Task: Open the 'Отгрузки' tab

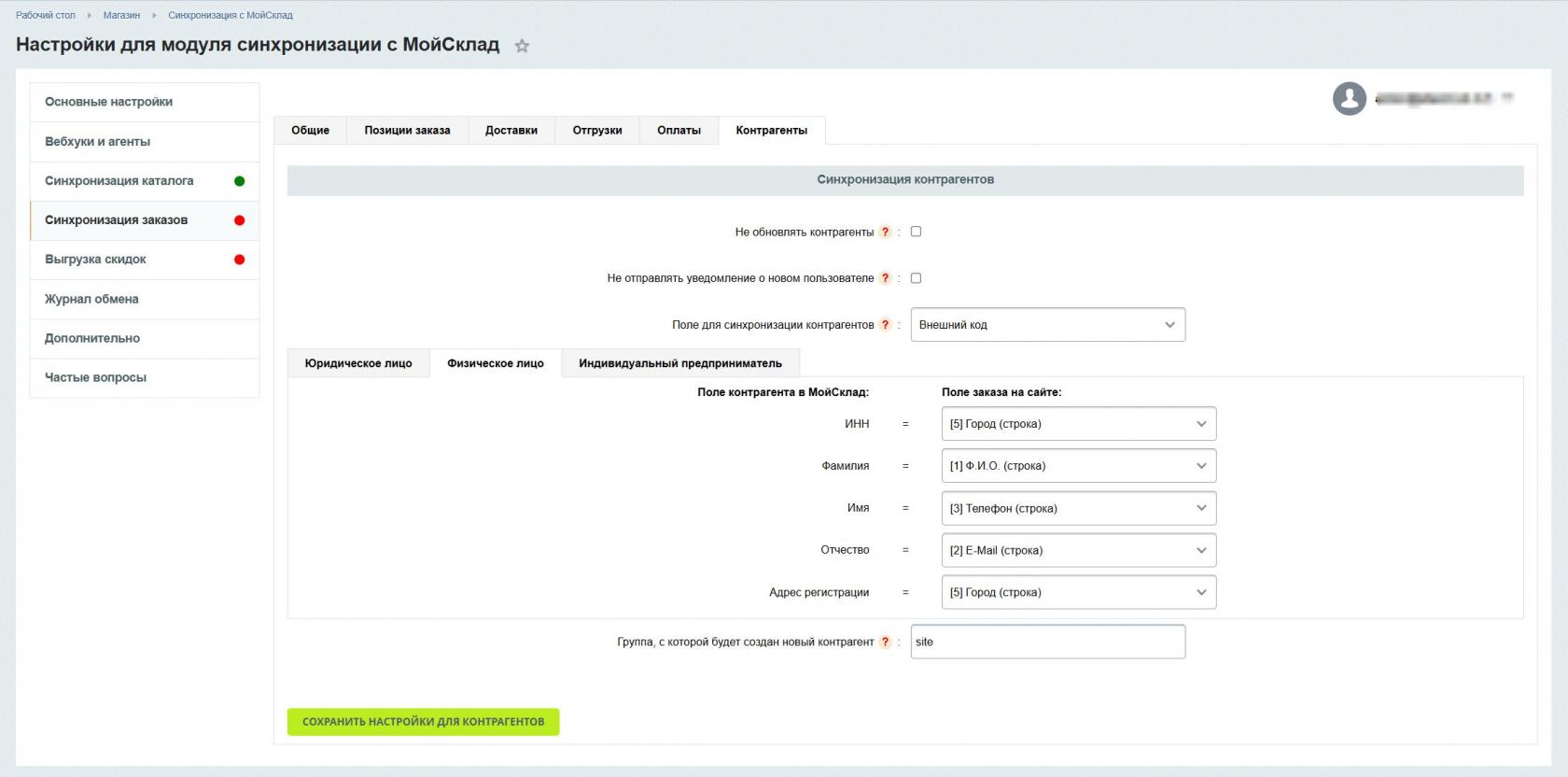Action: pyautogui.click(x=597, y=131)
